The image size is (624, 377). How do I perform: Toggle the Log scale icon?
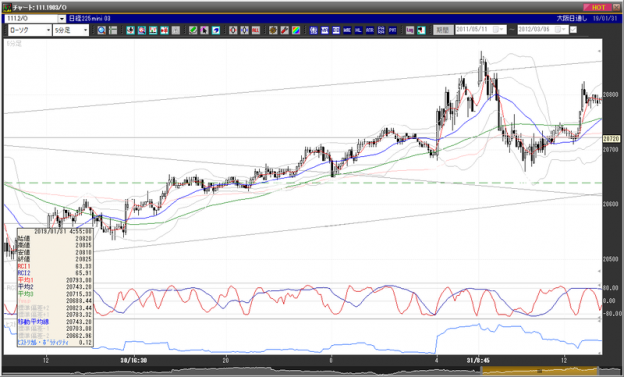410,30
